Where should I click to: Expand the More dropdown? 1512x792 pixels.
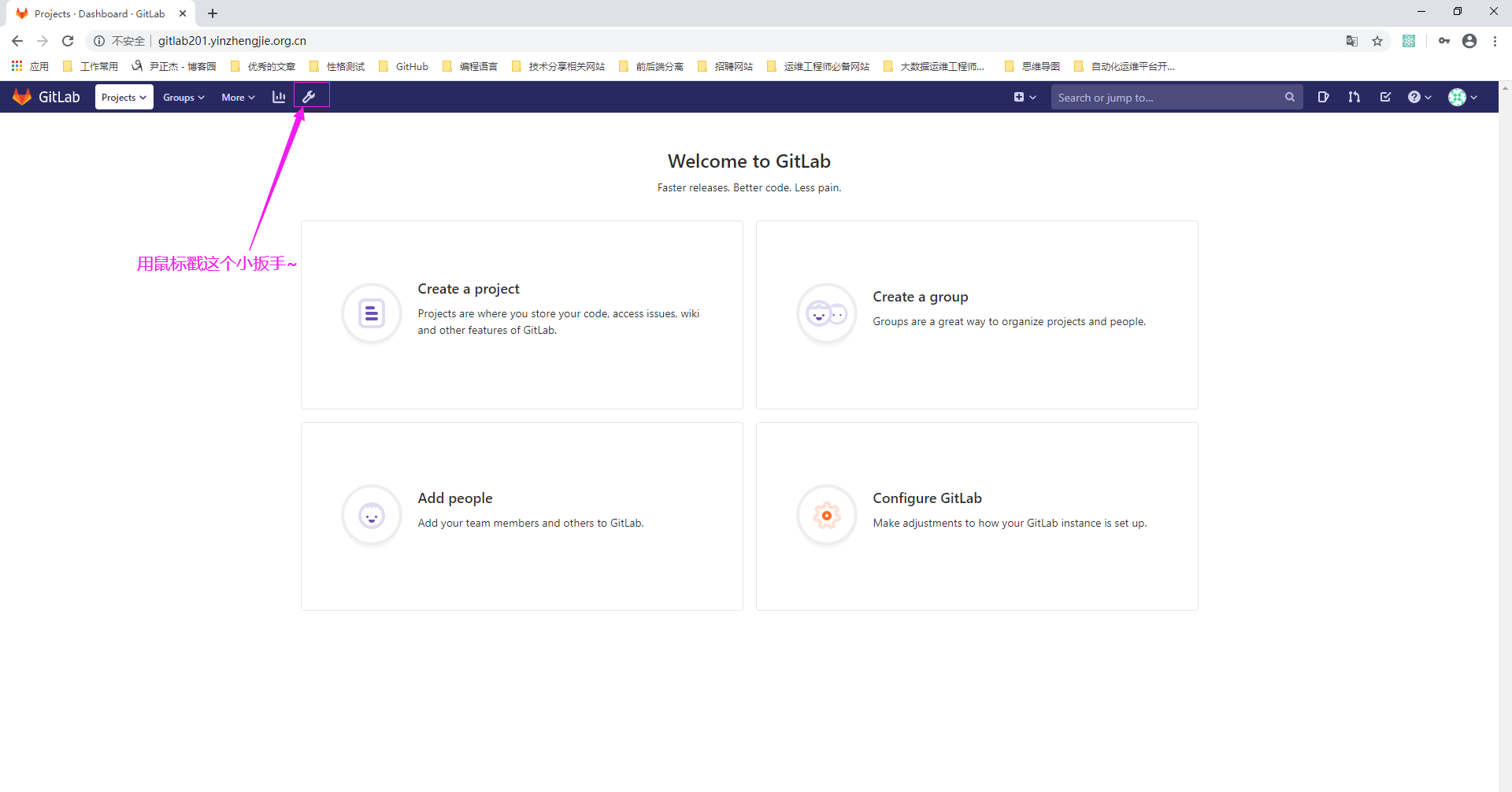[x=238, y=97]
